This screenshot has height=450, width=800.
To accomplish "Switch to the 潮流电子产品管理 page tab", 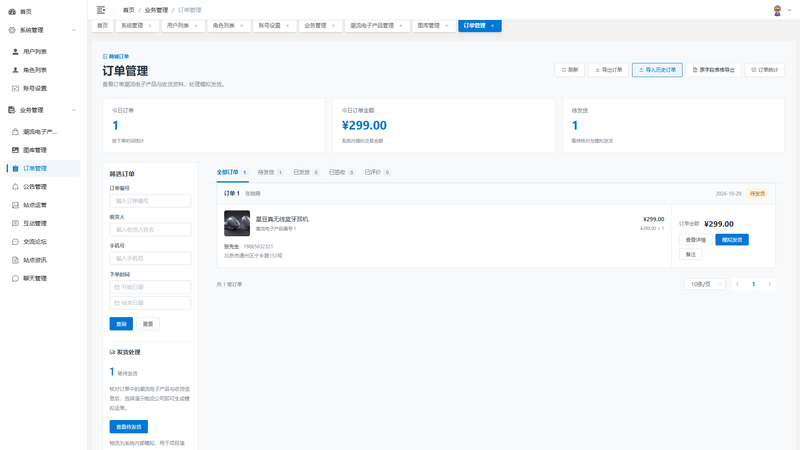I will (x=372, y=26).
